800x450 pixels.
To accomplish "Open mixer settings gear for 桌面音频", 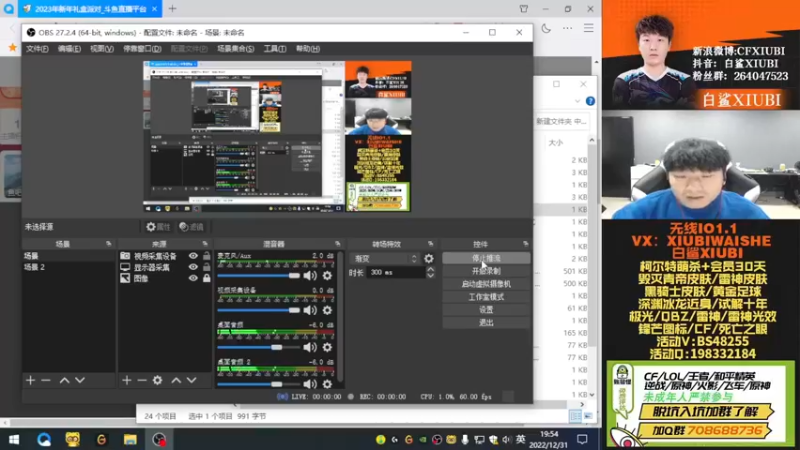I will coord(327,347).
